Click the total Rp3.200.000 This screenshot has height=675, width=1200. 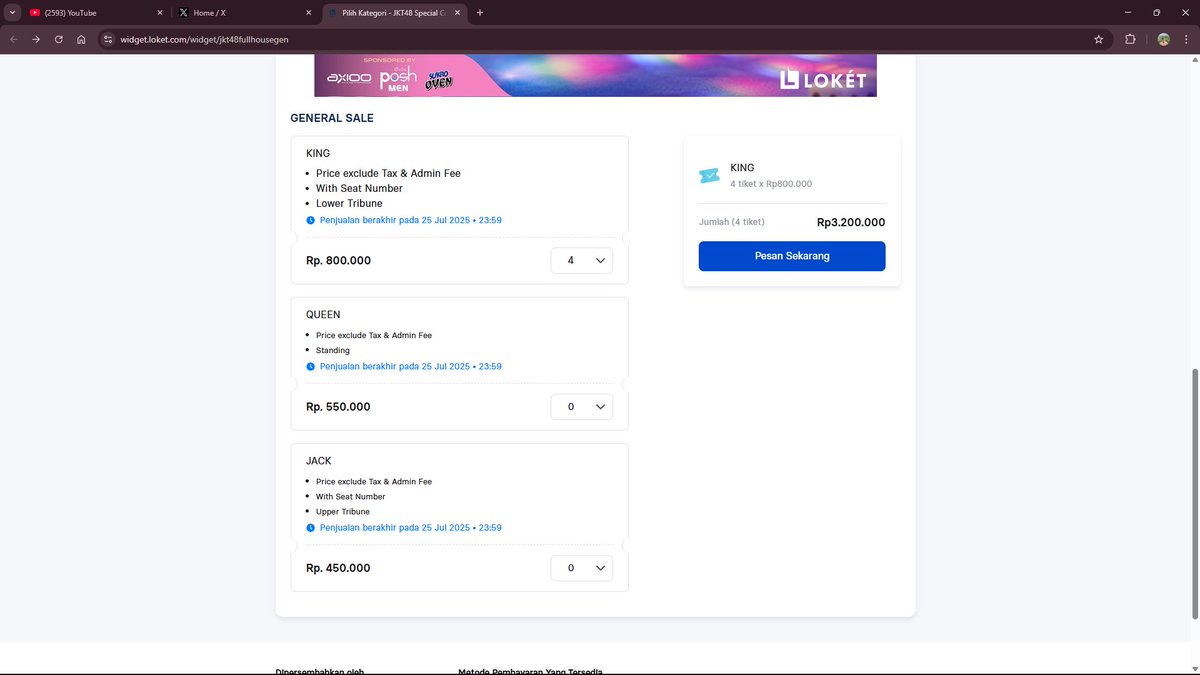(851, 223)
